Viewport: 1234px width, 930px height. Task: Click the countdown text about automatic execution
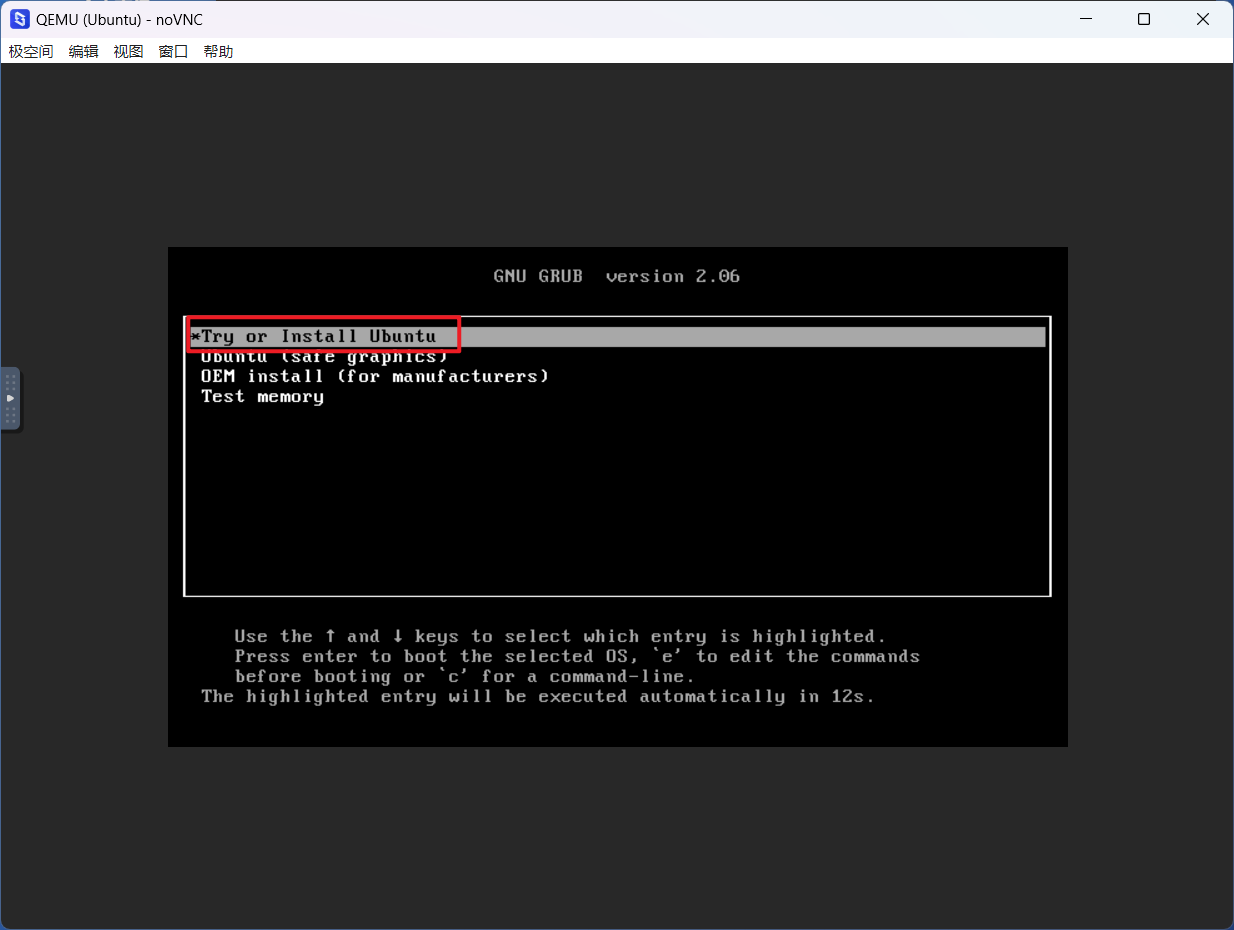point(538,696)
